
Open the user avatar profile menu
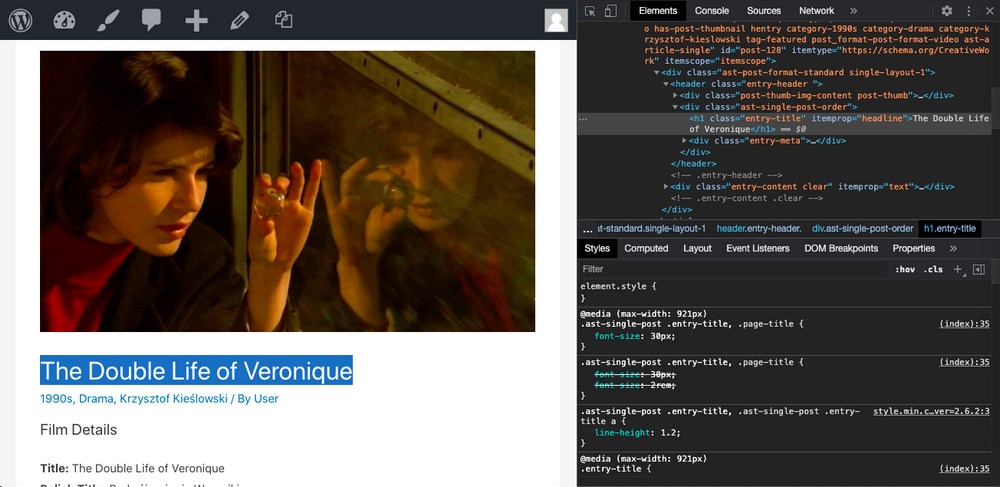556,20
